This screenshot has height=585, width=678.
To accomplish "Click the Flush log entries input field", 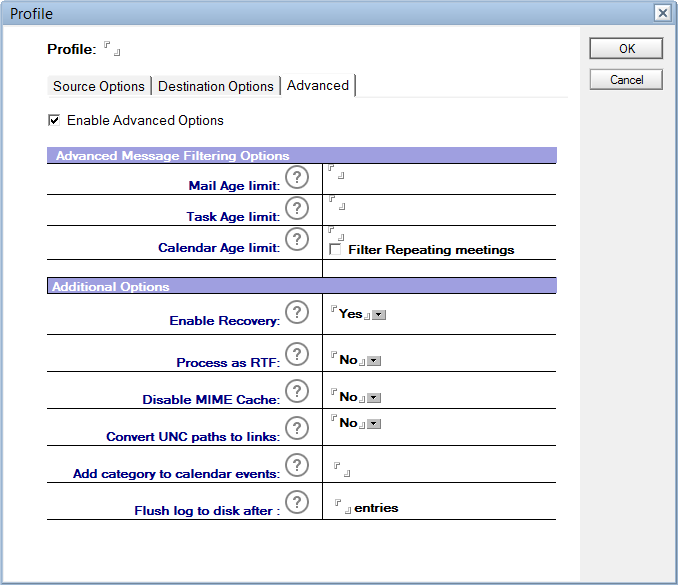I will [x=342, y=507].
